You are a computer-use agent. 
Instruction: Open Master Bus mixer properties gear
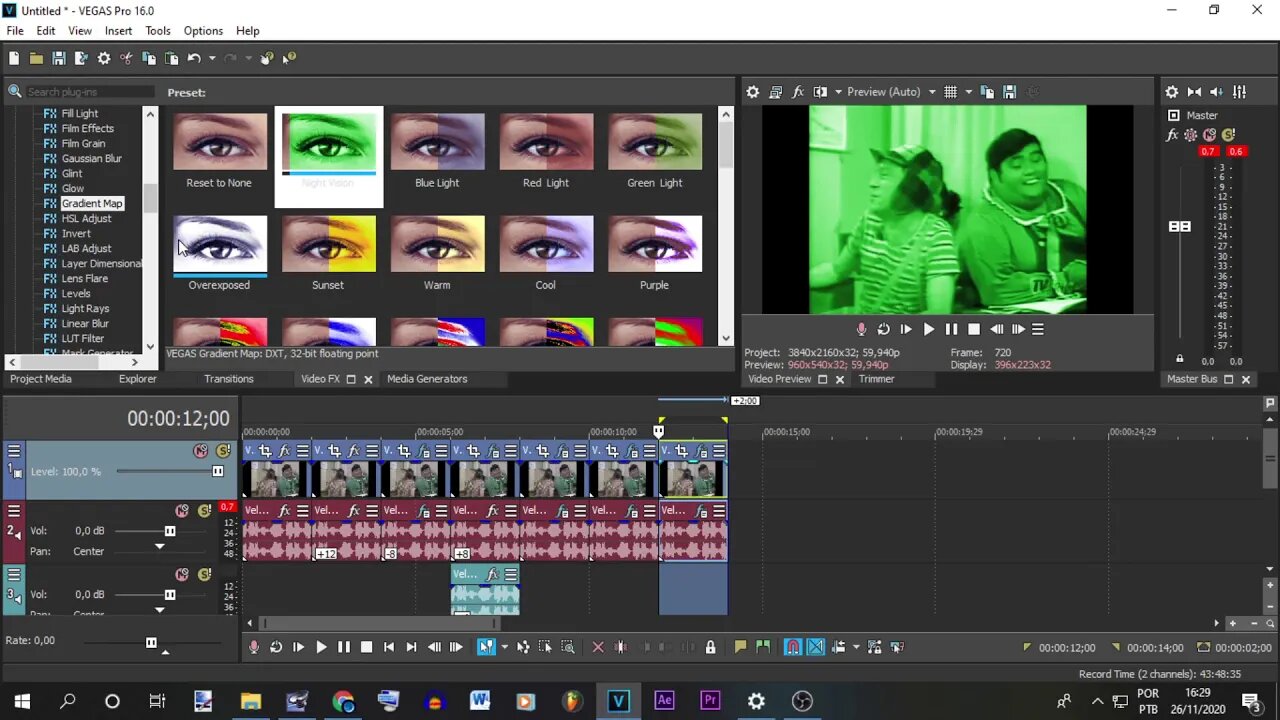tap(1171, 92)
